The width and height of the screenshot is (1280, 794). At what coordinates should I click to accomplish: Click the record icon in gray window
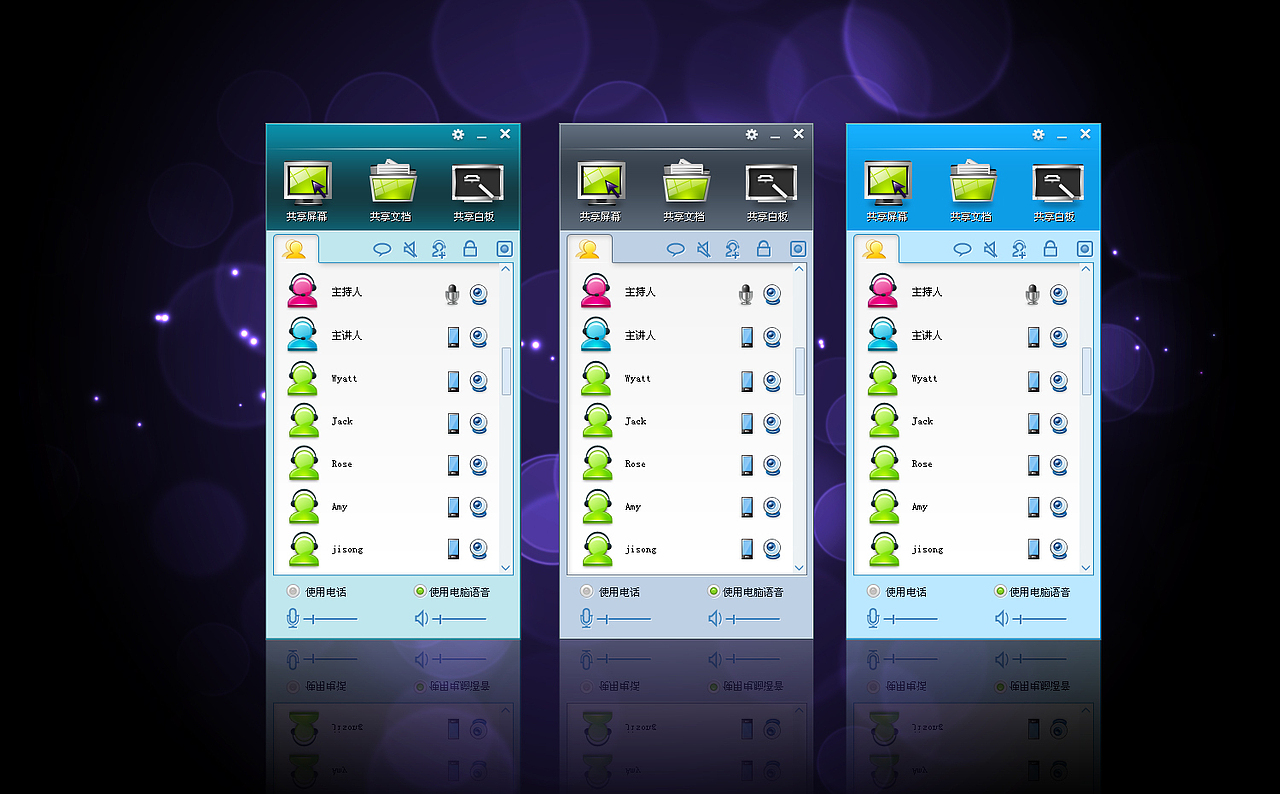tap(798, 249)
